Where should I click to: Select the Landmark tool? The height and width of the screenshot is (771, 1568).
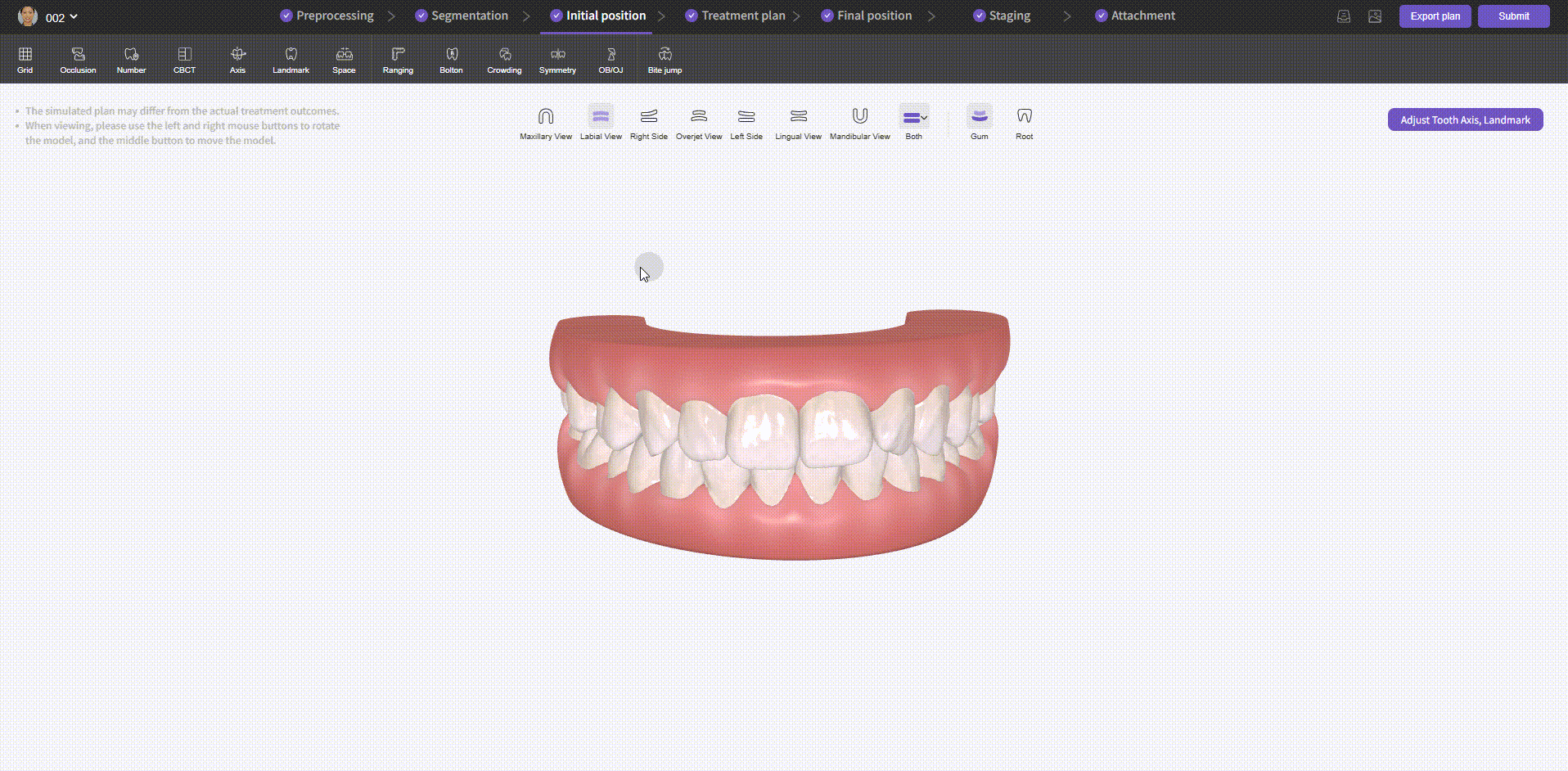point(291,61)
